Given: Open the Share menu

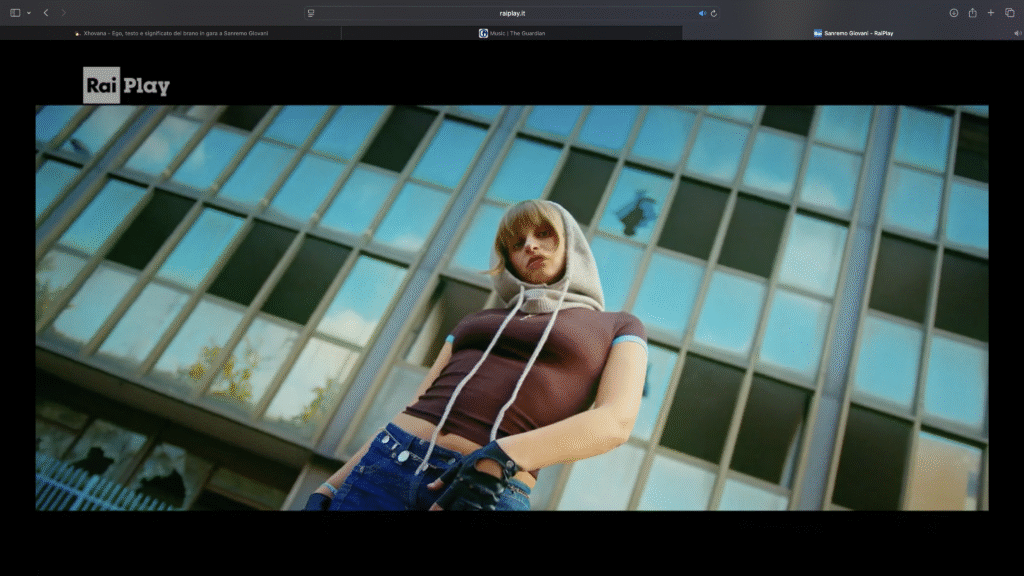Looking at the screenshot, I should [x=972, y=13].
